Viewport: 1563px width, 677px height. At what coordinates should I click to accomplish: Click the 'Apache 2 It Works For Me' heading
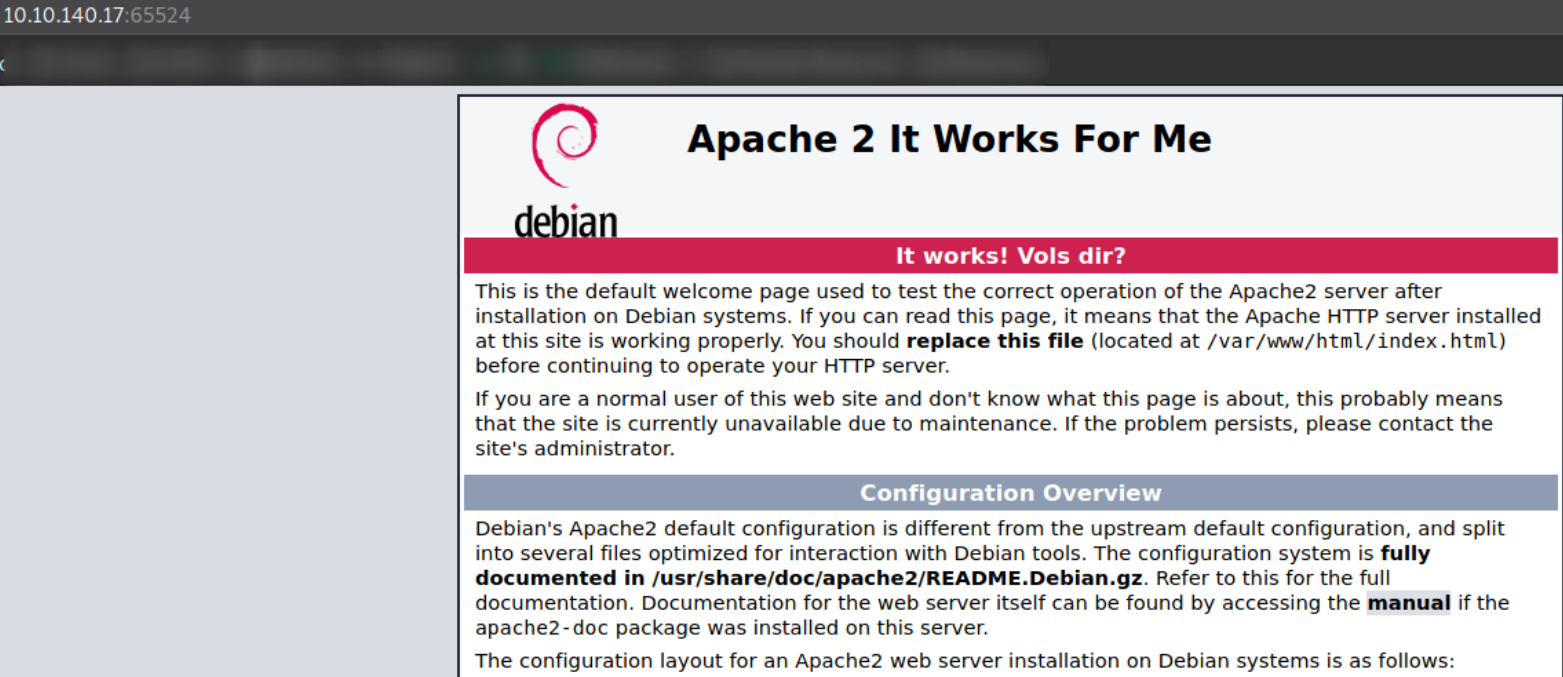click(949, 139)
